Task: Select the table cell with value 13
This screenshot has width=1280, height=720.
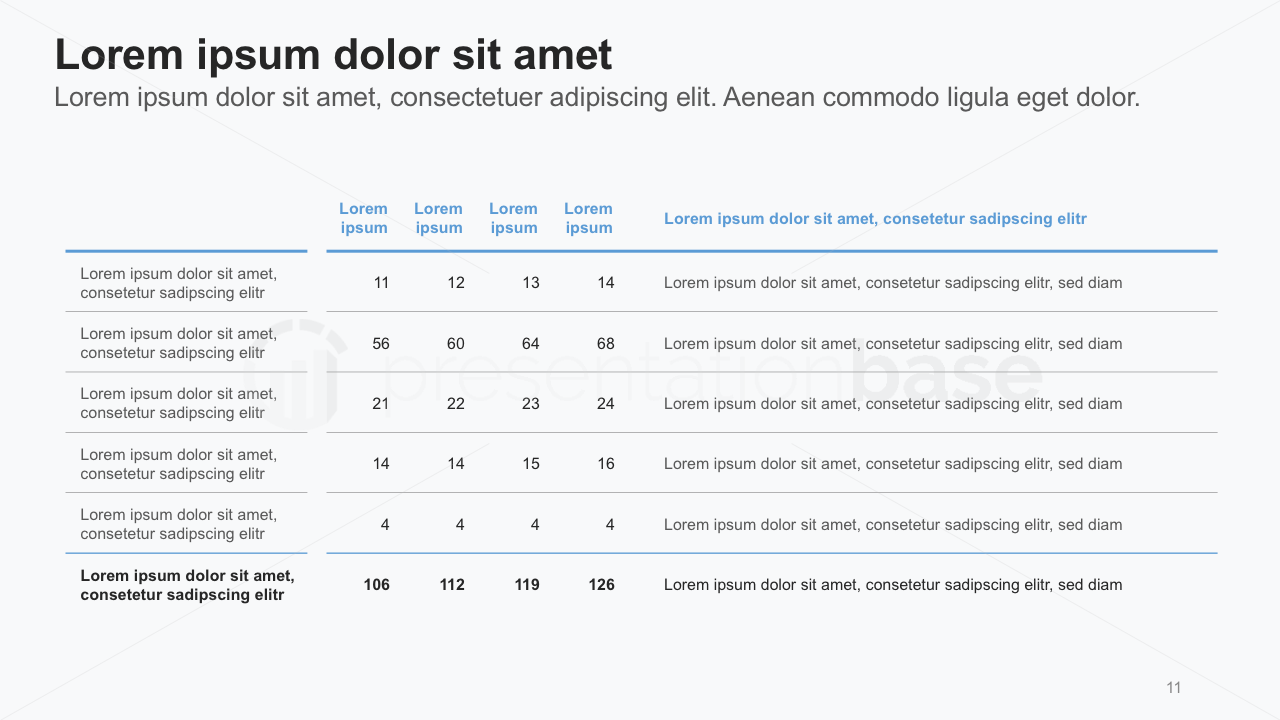Action: click(531, 283)
